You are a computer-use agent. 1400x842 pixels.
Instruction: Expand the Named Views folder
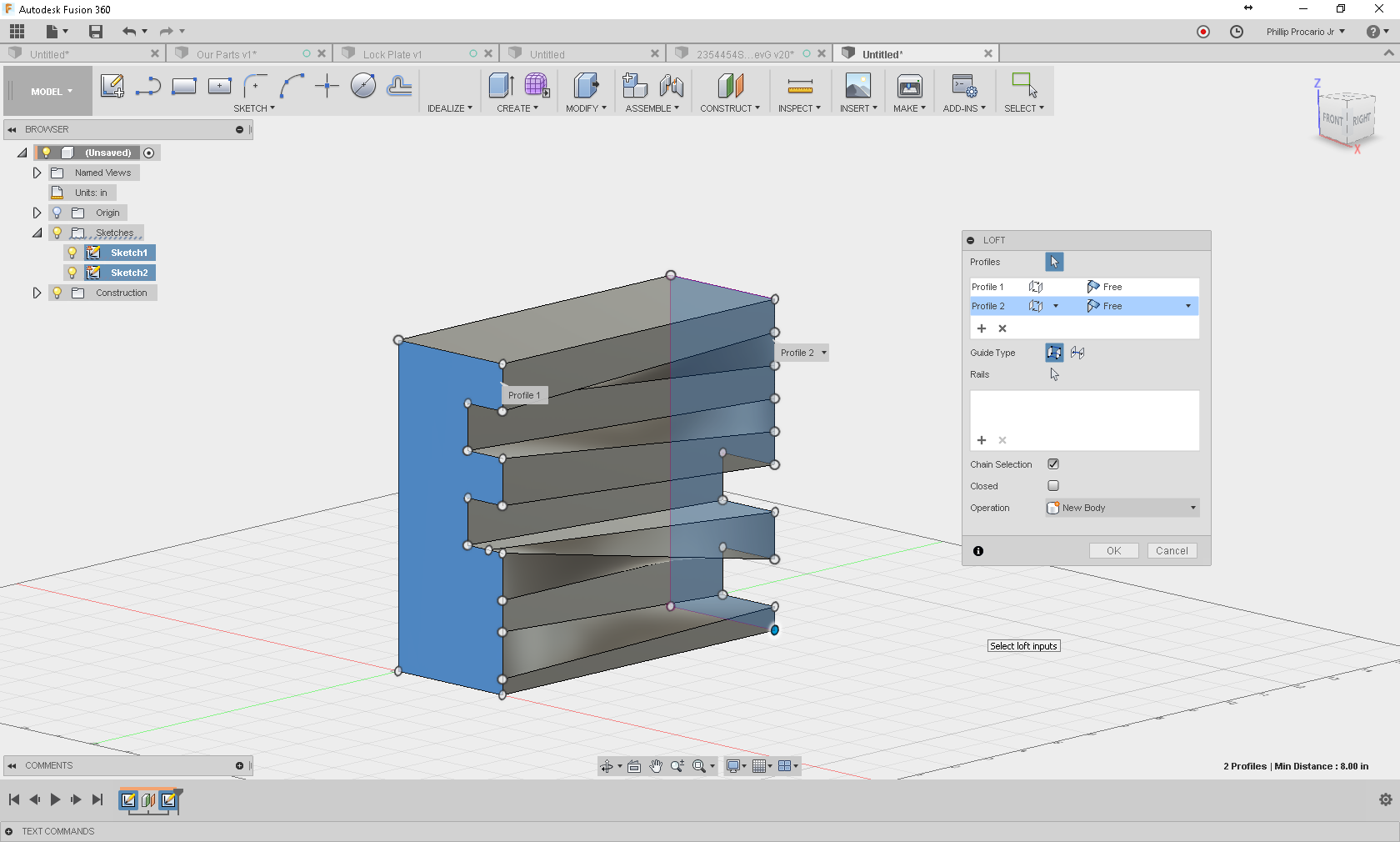click(37, 173)
